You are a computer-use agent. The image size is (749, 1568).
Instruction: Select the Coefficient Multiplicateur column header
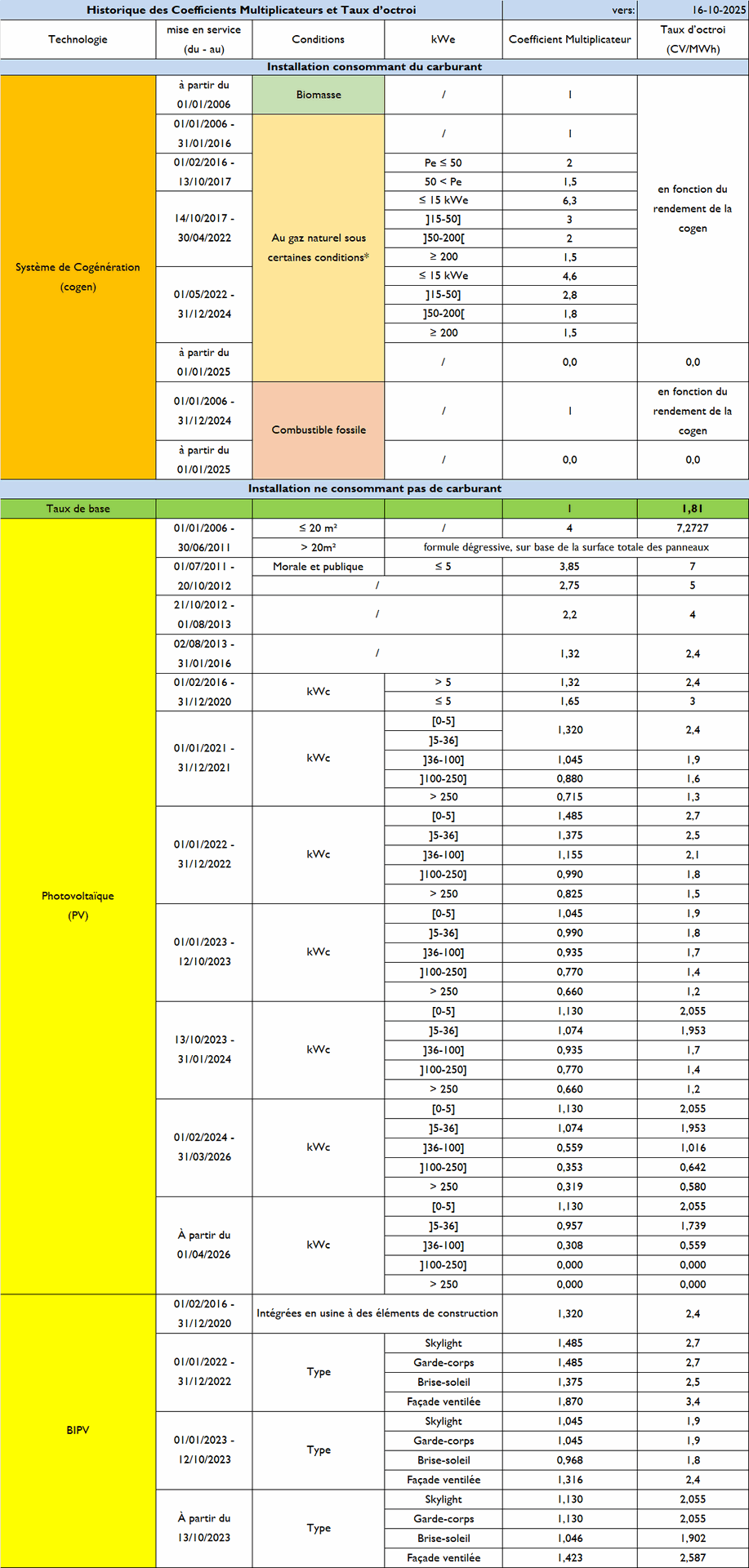pyautogui.click(x=569, y=39)
